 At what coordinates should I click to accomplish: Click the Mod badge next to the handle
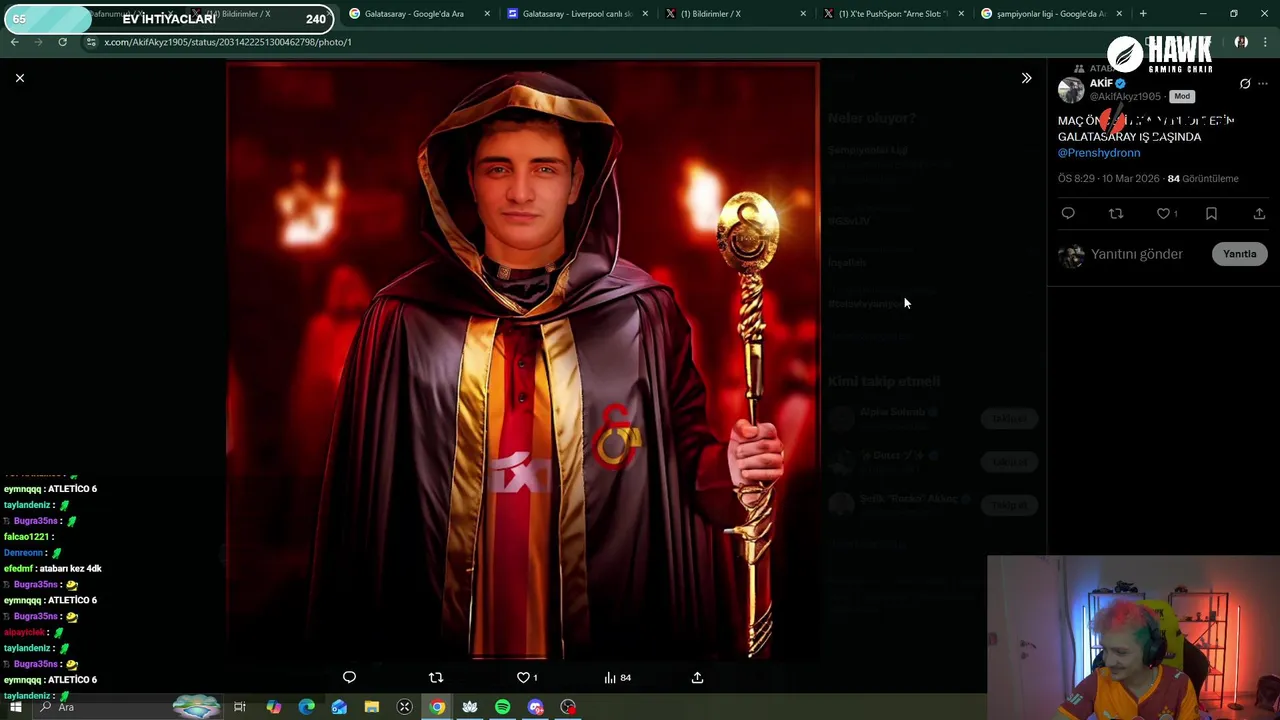[x=1182, y=96]
